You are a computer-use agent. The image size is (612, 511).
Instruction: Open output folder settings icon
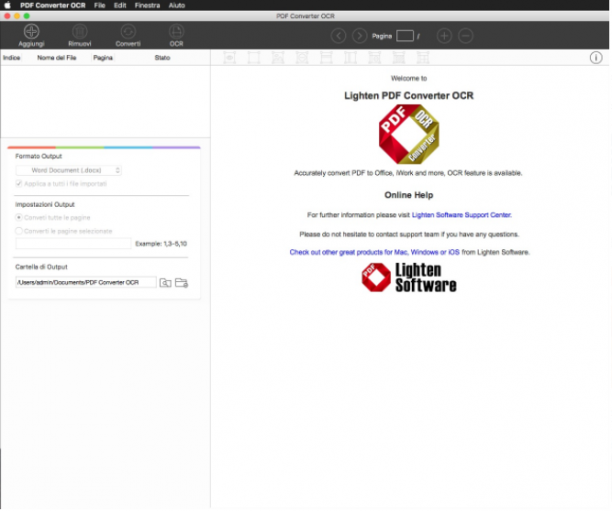pyautogui.click(x=181, y=283)
